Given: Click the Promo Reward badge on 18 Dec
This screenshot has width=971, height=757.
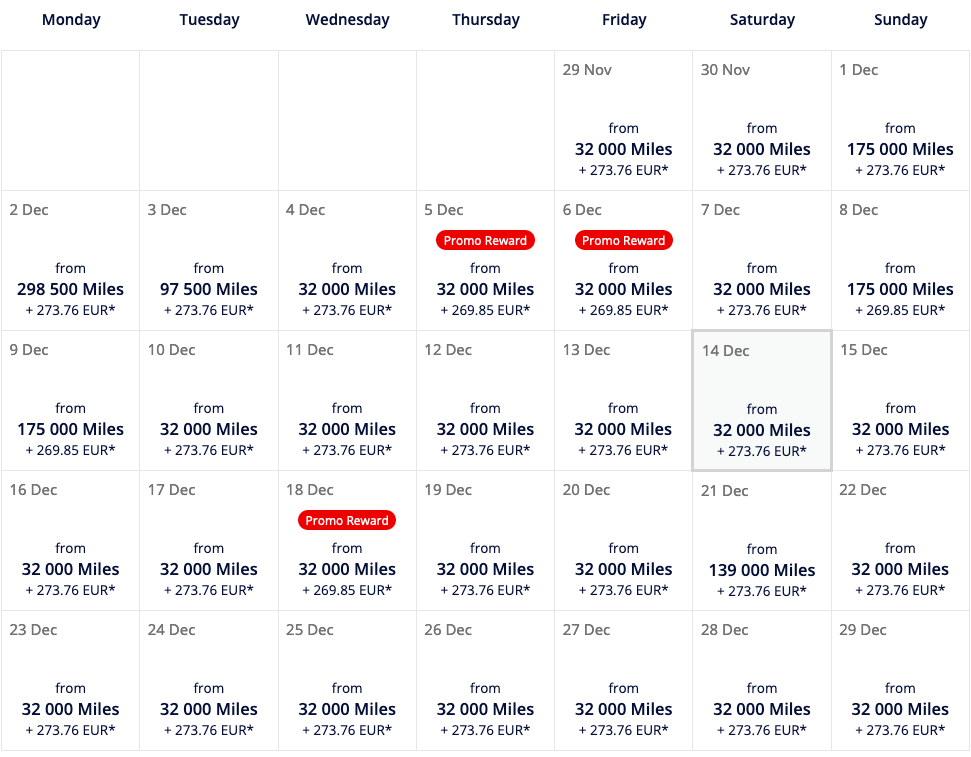Looking at the screenshot, I should tap(347, 520).
